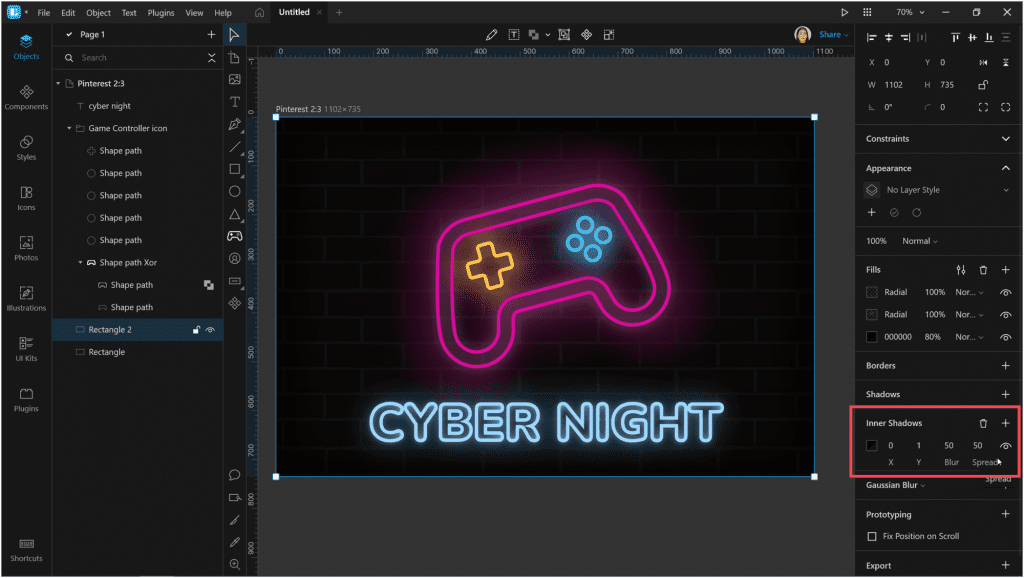Hide the first Radial fill
Image resolution: width=1024 pixels, height=578 pixels.
point(1006,293)
